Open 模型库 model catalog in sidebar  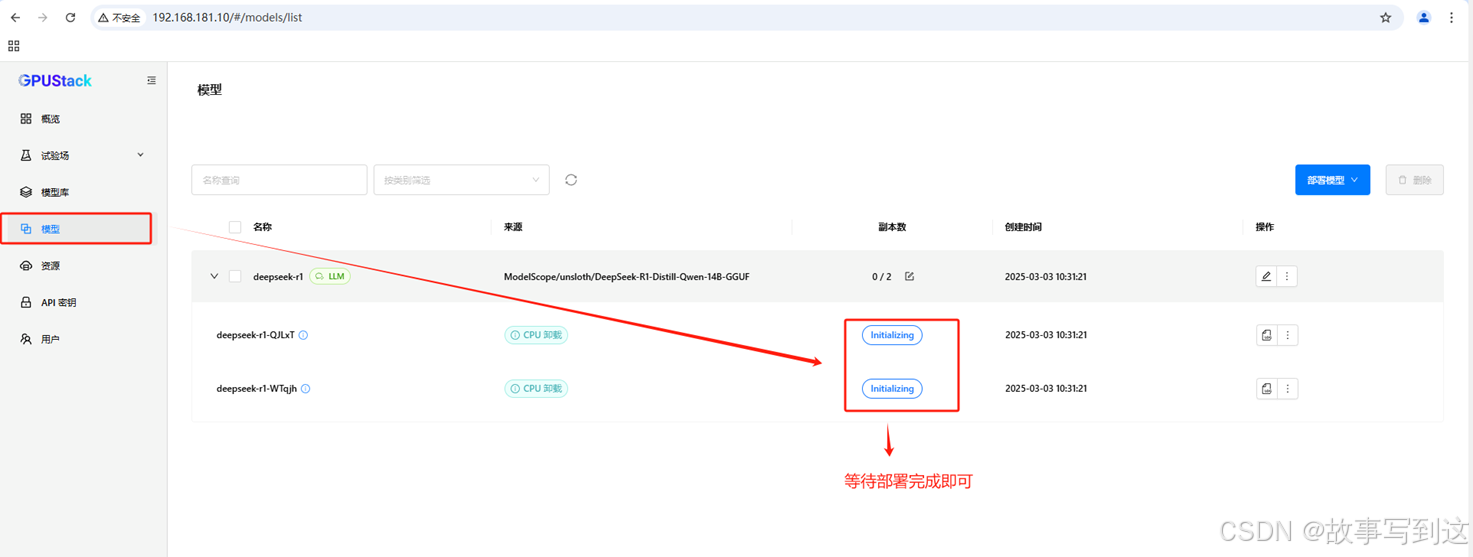point(83,192)
